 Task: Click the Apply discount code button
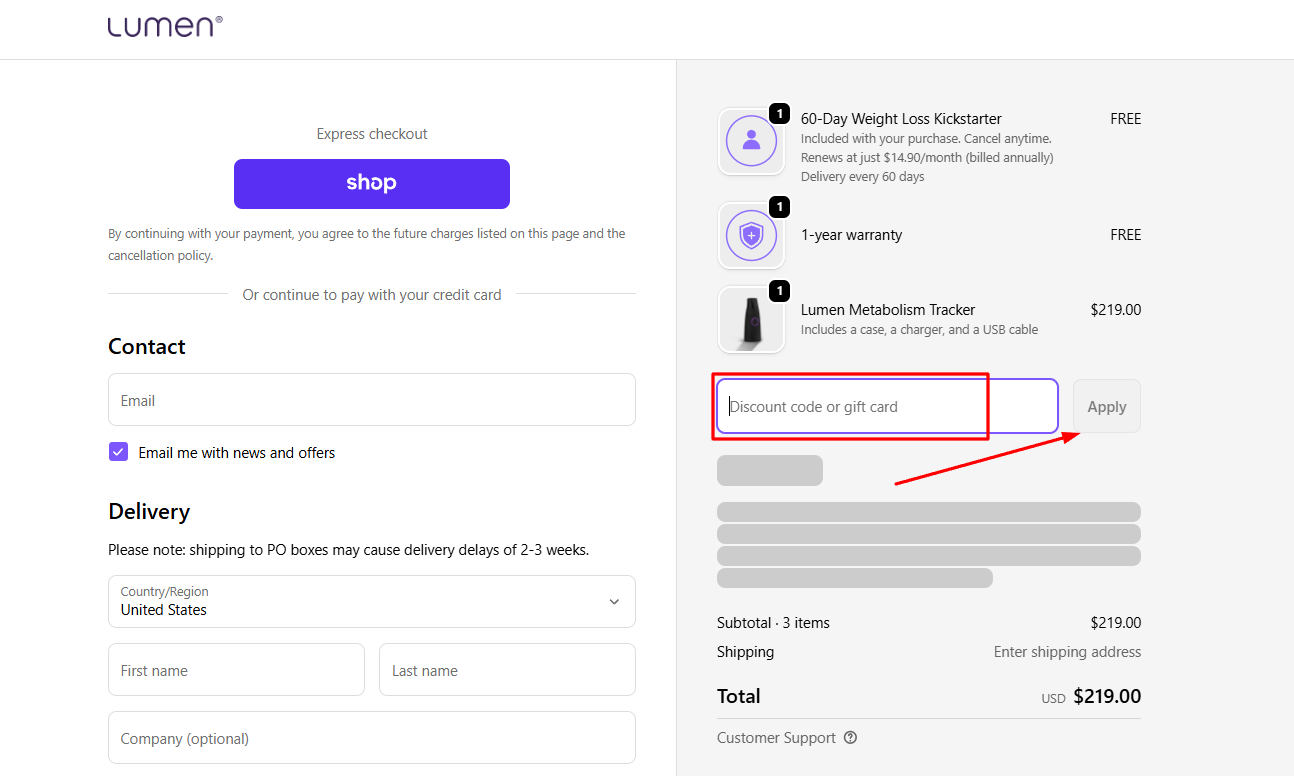(1106, 406)
